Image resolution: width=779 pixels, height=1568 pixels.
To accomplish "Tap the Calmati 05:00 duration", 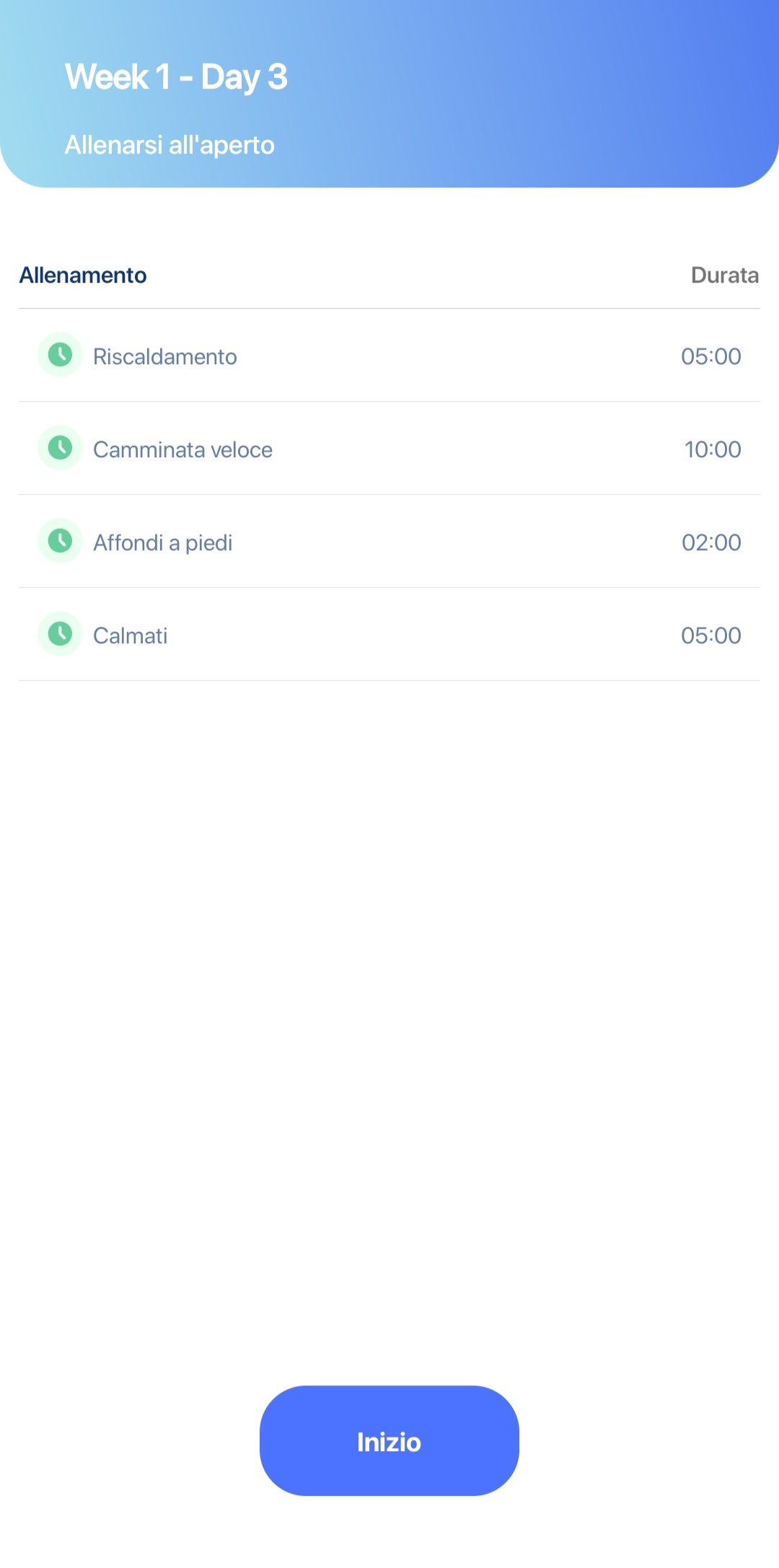I will [x=710, y=635].
